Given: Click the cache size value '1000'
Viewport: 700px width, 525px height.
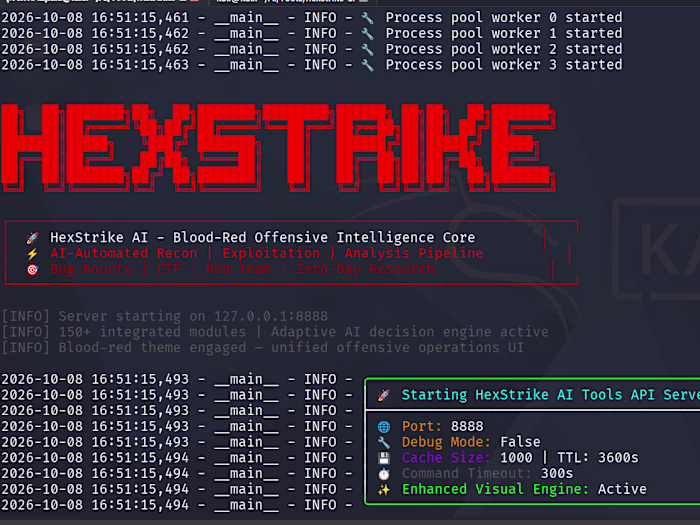Looking at the screenshot, I should (x=516, y=458).
